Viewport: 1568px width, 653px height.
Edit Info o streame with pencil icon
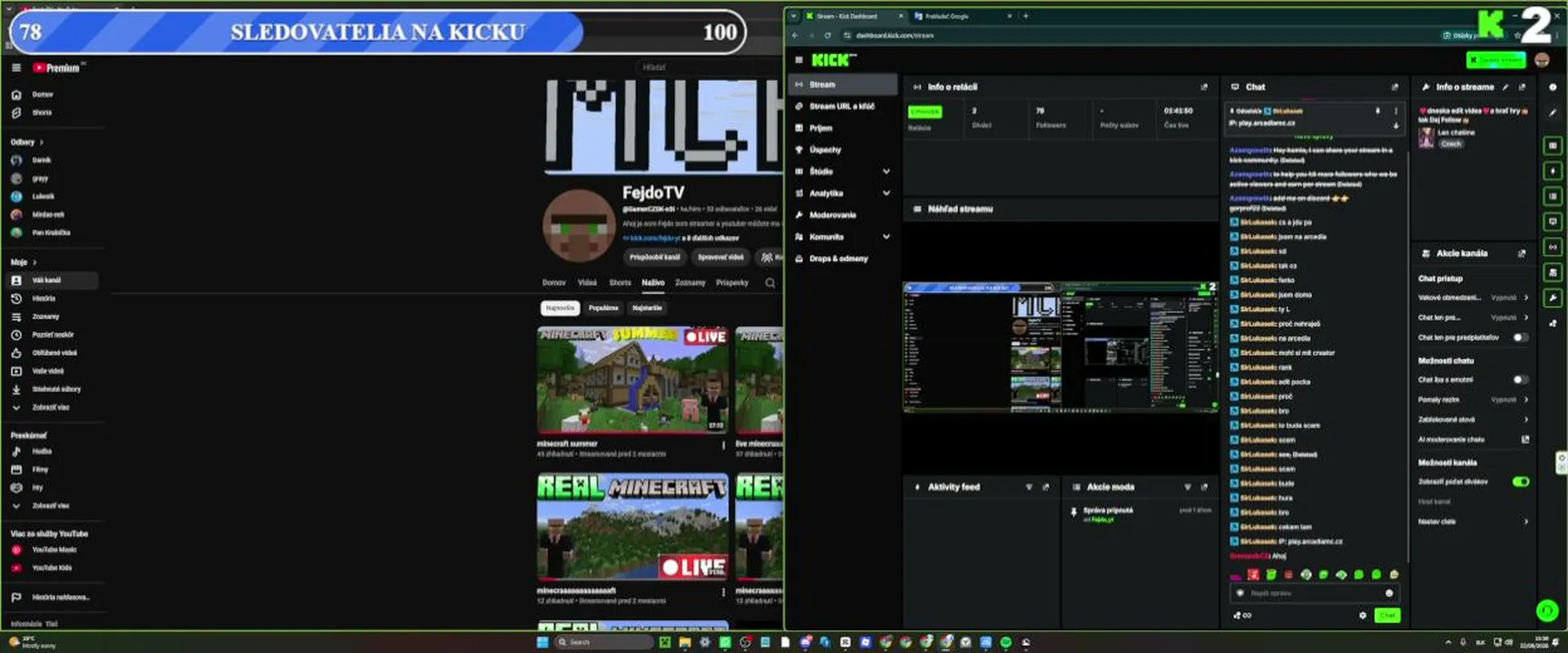coord(1505,87)
